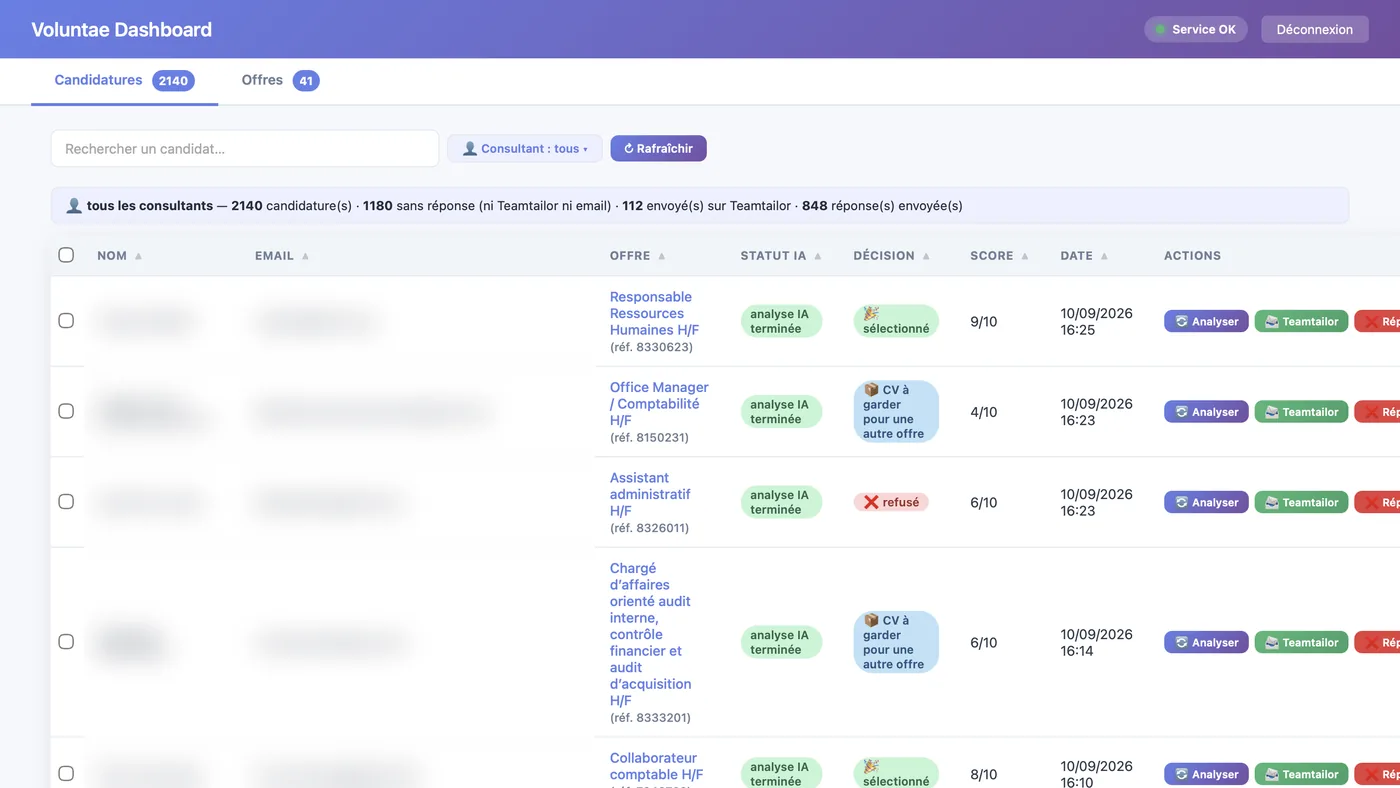Check the Chargé d'affaires row checkbox
This screenshot has width=1400, height=788.
[66, 642]
